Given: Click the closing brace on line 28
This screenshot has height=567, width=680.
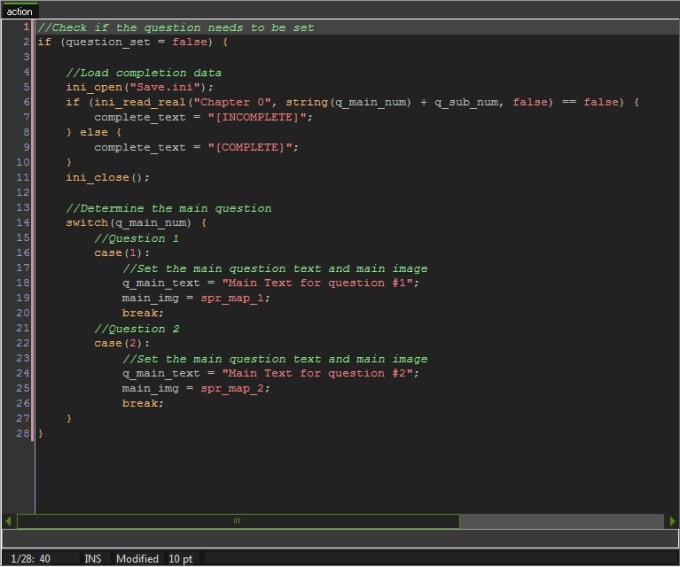Looking at the screenshot, I should point(40,433).
